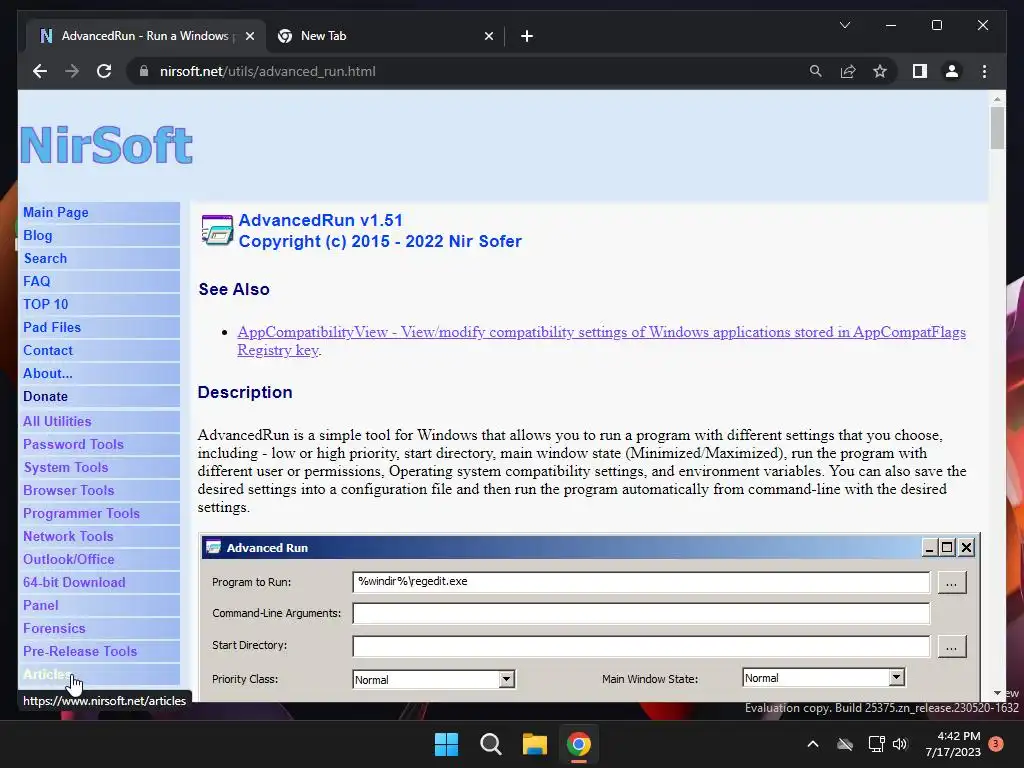Click the AdvancedRun app icon beside the title

coord(217,230)
